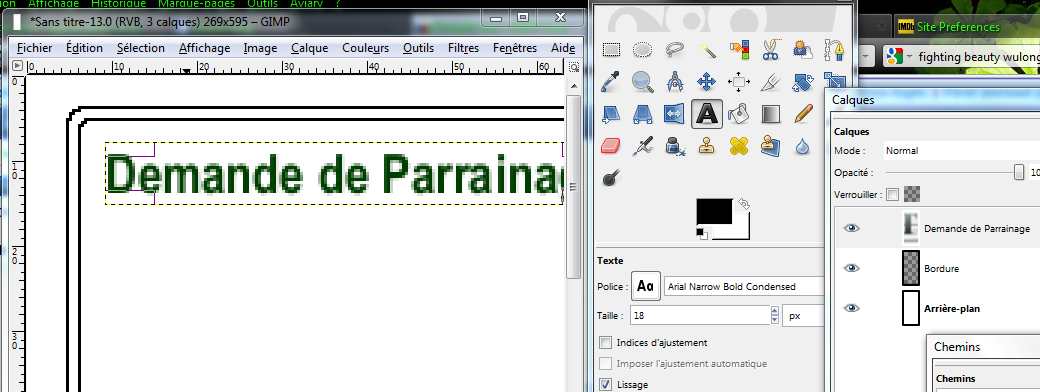The image size is (1040, 392).
Task: Select the Crop knife tool
Action: (x=771, y=82)
